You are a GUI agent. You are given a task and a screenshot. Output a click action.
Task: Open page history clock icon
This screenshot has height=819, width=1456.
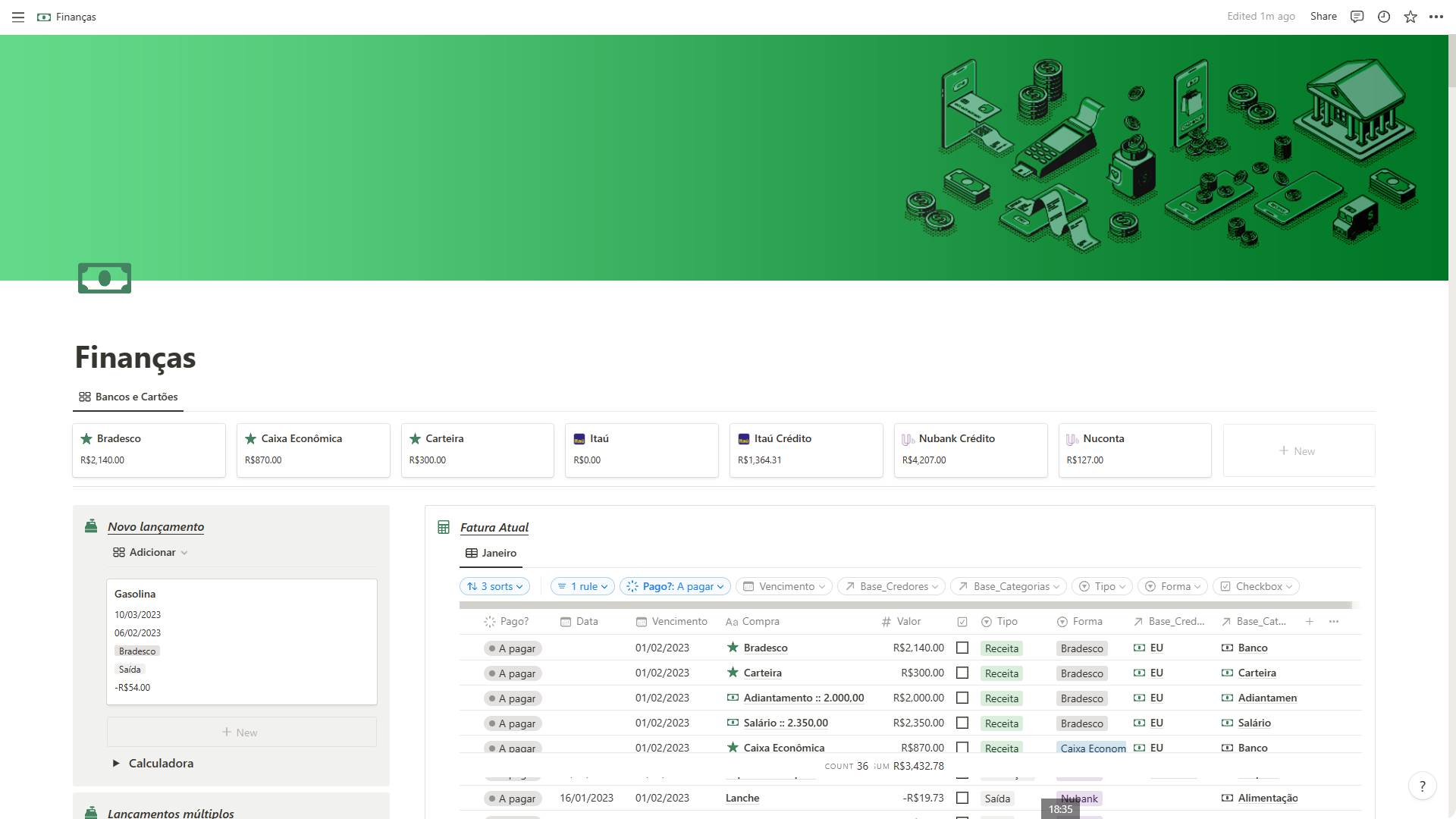(1384, 17)
